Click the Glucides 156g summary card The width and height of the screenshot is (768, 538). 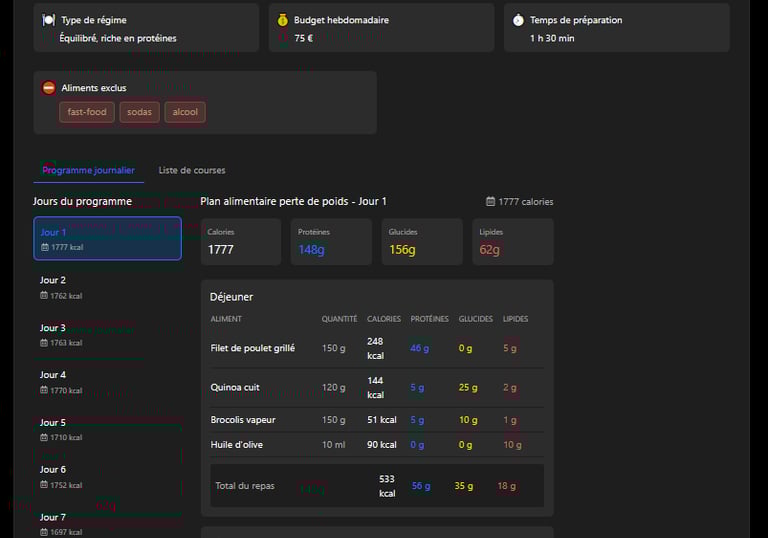tap(422, 242)
